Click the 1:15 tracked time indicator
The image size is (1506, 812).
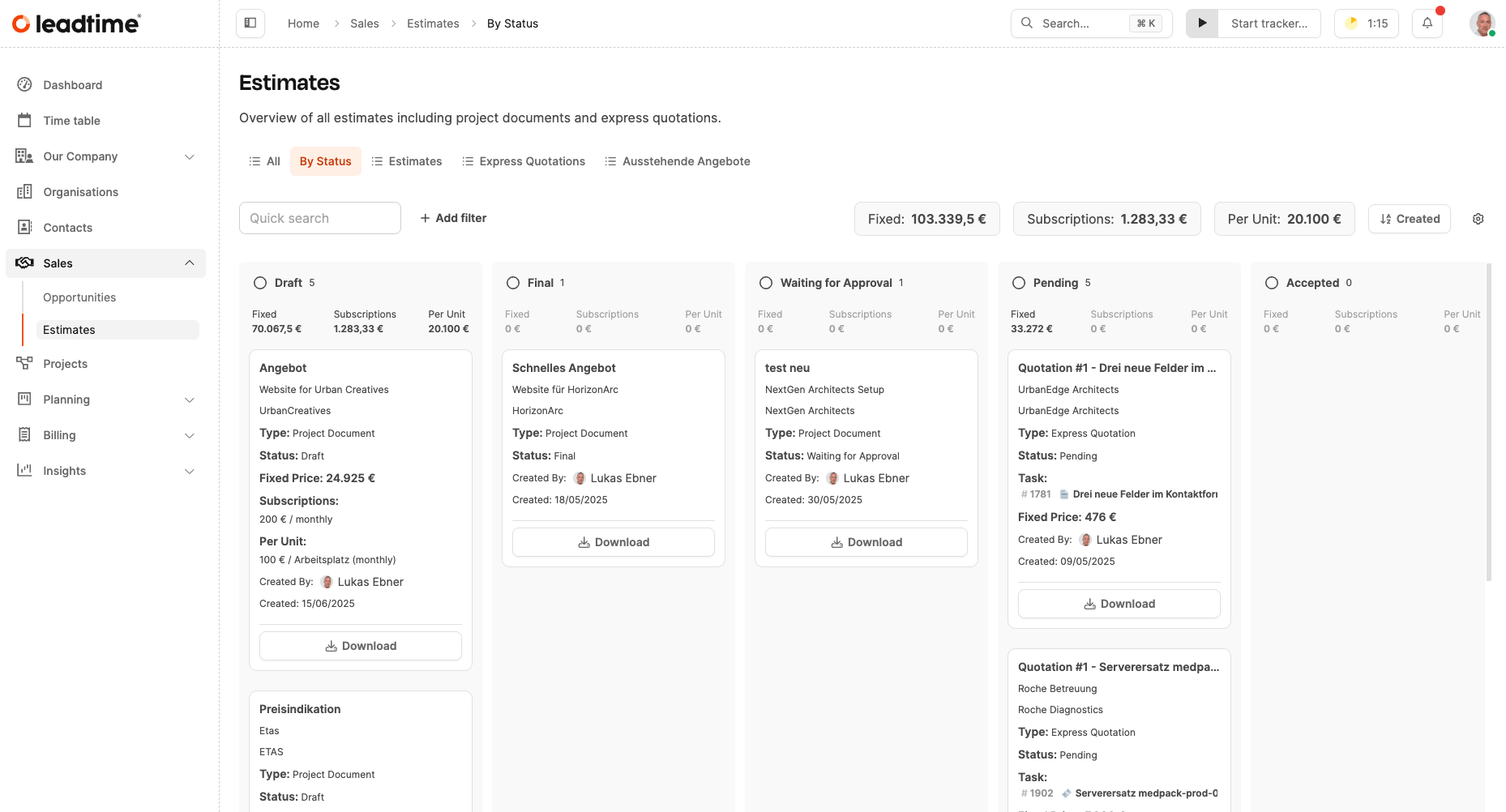coord(1367,24)
